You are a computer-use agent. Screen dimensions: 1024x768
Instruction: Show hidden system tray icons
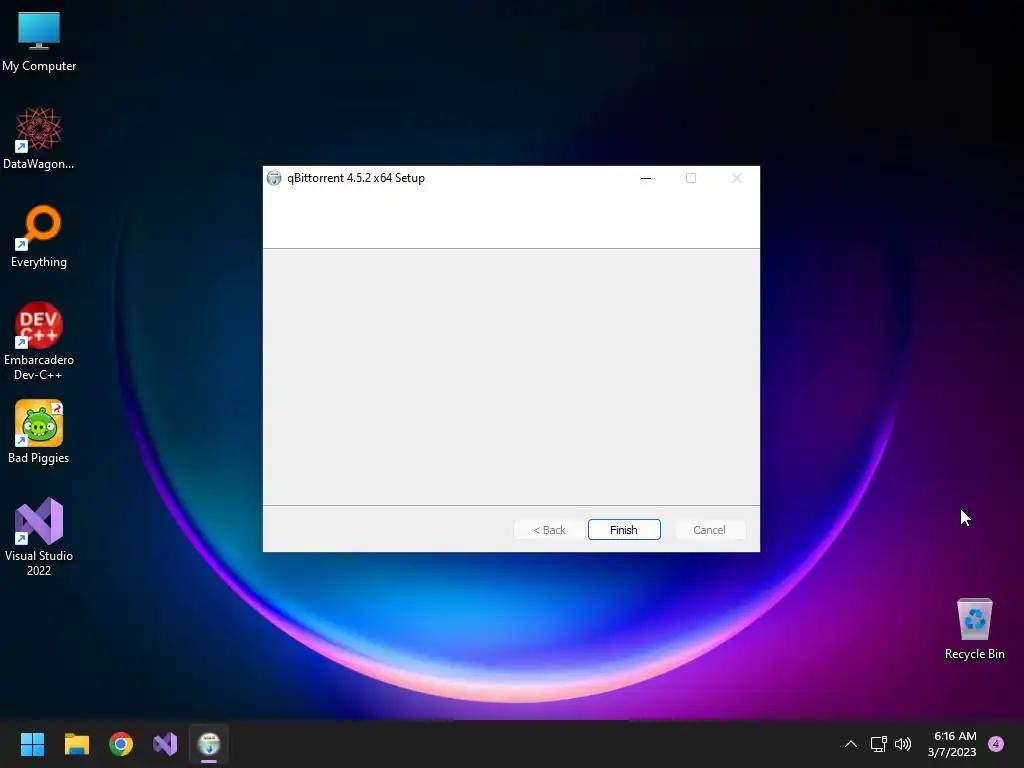pyautogui.click(x=851, y=744)
